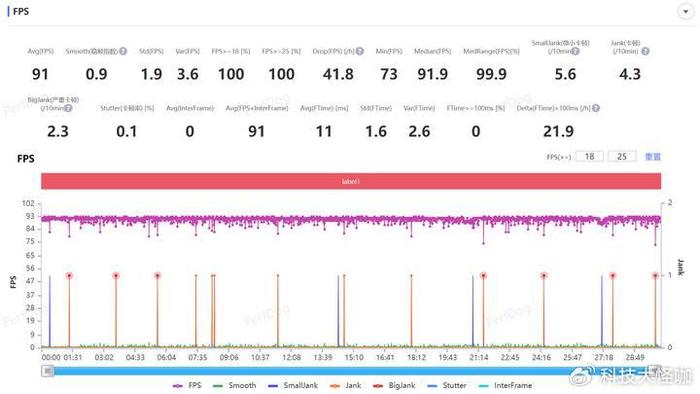
Task: Select the red label1 bar
Action: (351, 182)
